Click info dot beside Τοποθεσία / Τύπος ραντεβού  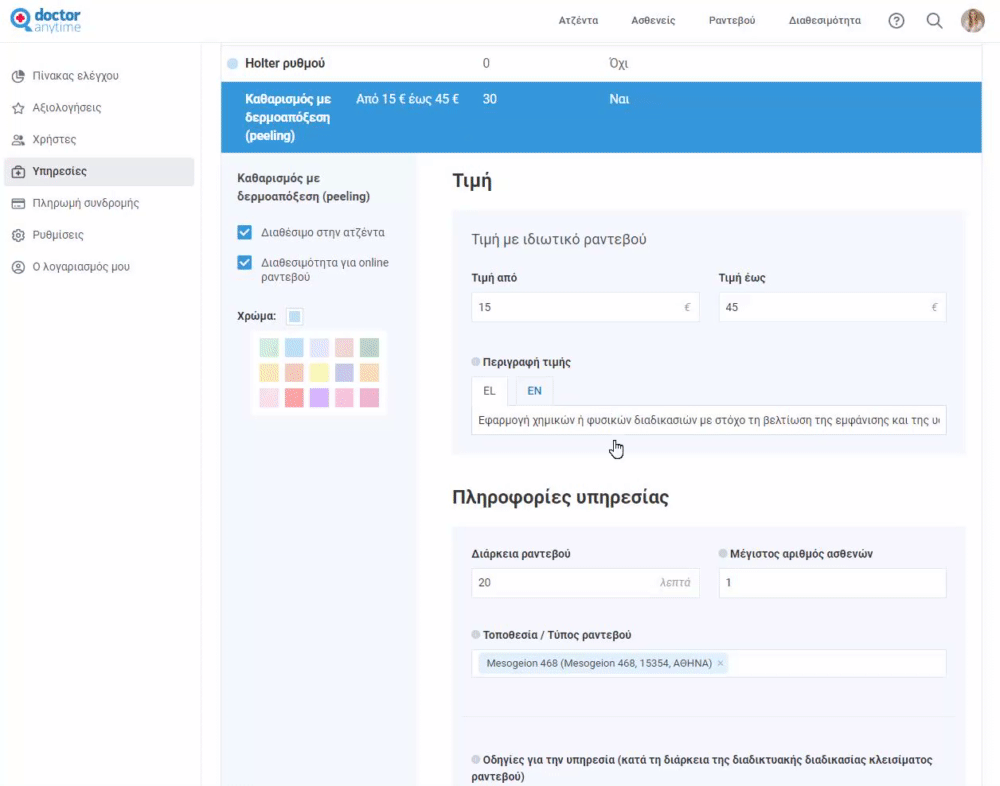click(475, 634)
